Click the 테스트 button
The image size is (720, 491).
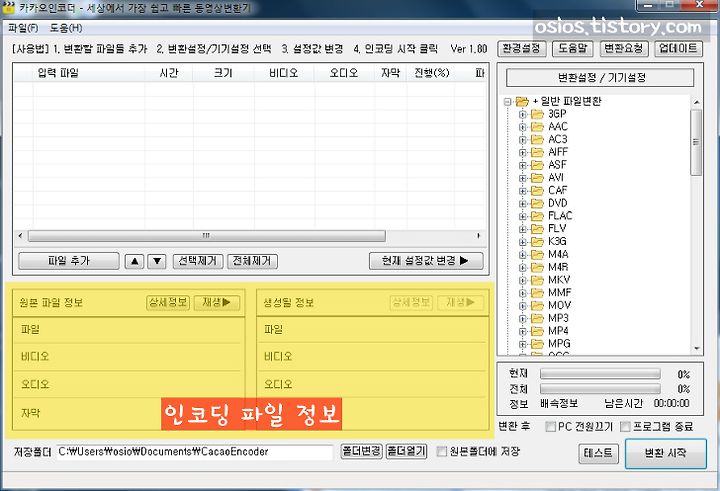598,453
